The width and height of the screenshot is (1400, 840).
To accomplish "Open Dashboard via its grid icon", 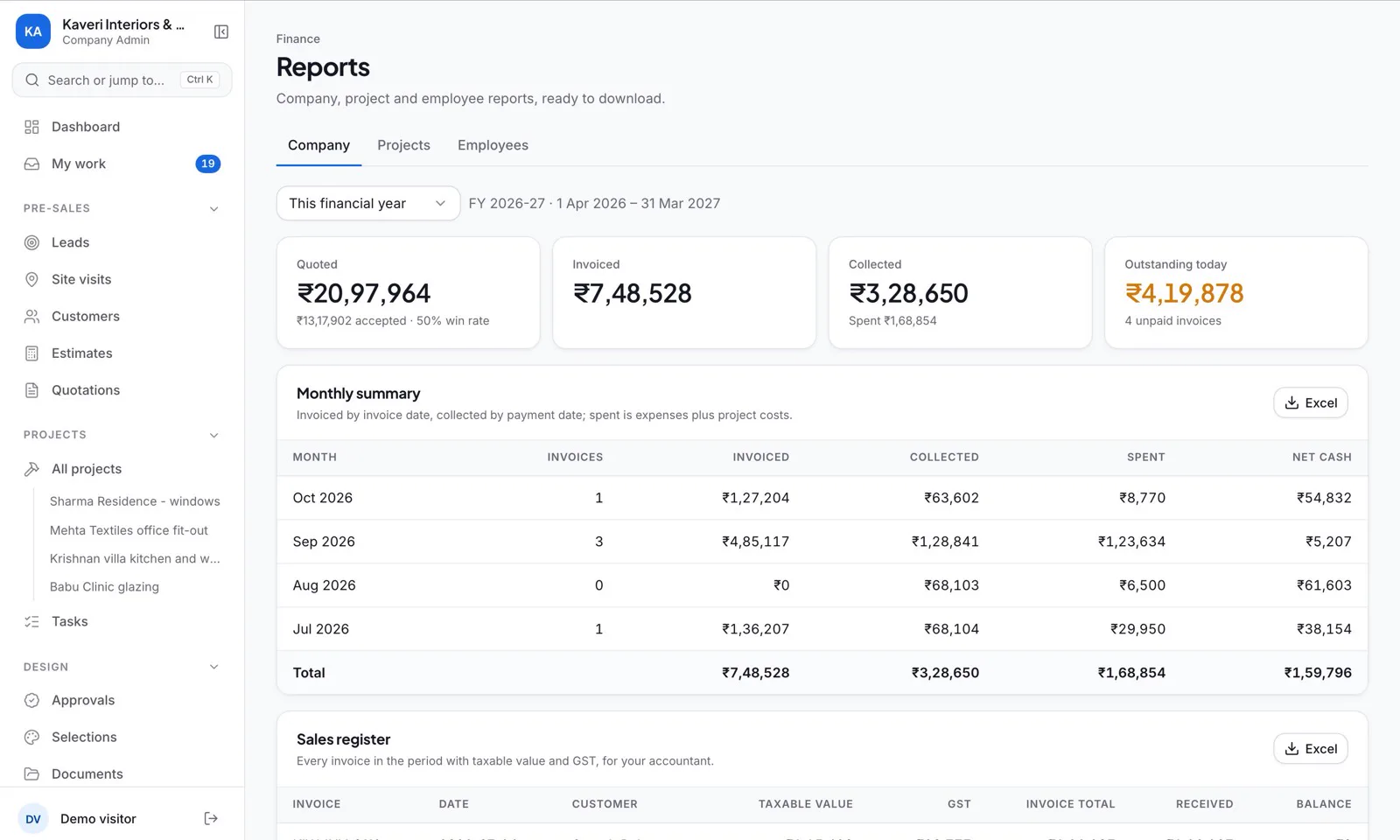I will pyautogui.click(x=32, y=127).
